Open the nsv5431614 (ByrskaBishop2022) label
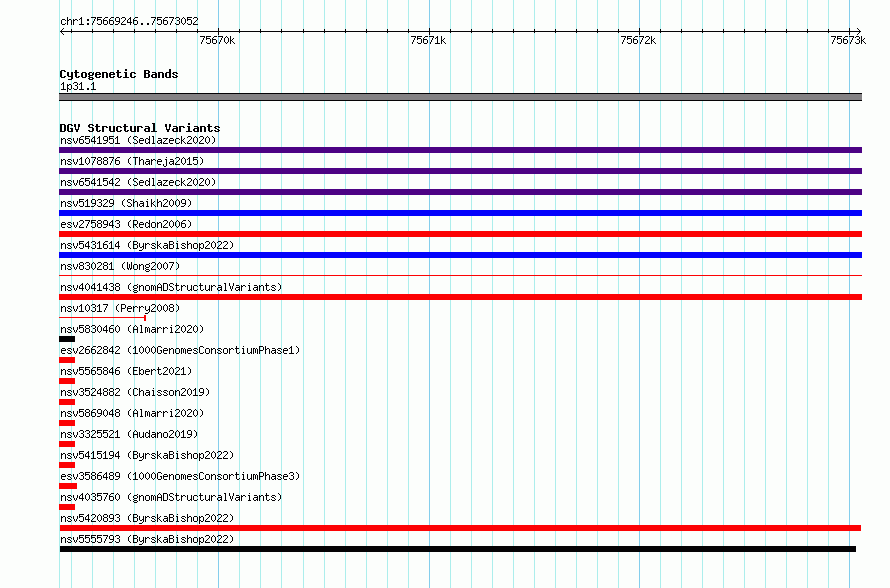The image size is (890, 588). pos(147,245)
